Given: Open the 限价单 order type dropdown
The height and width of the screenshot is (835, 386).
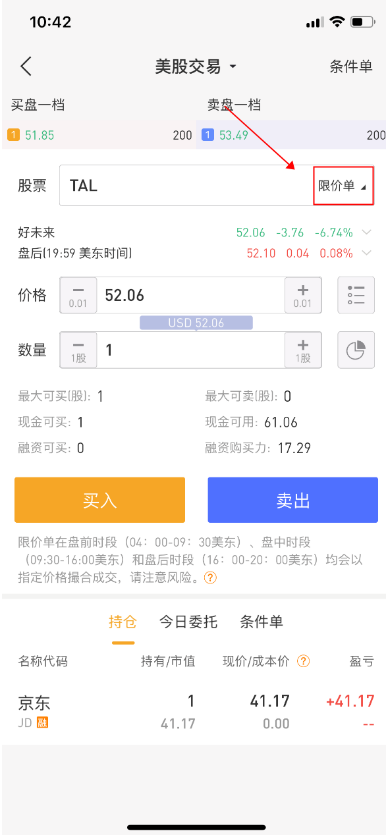Looking at the screenshot, I should (x=343, y=186).
